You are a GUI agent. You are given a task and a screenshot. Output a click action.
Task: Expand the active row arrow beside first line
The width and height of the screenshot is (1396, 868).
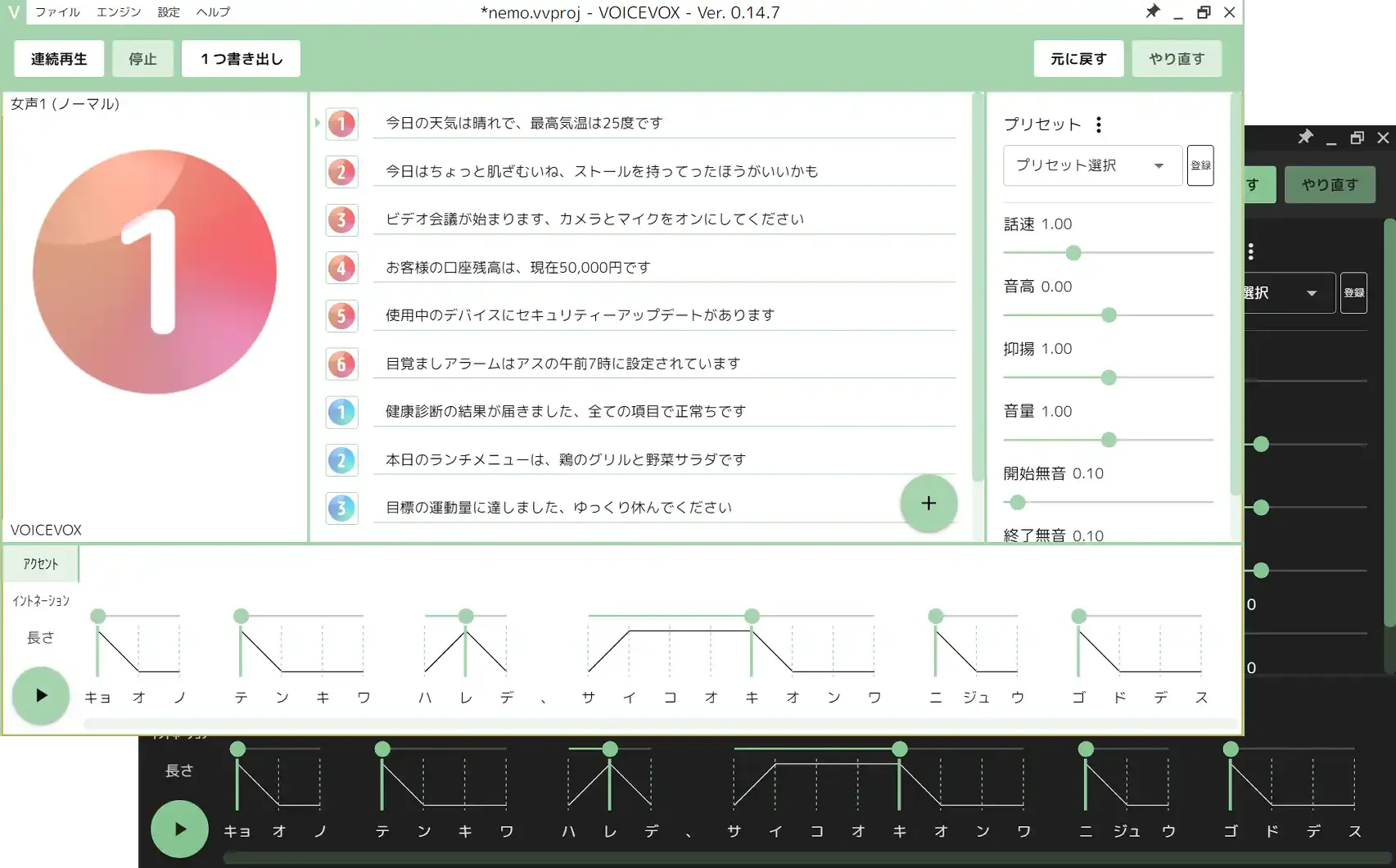(x=317, y=123)
